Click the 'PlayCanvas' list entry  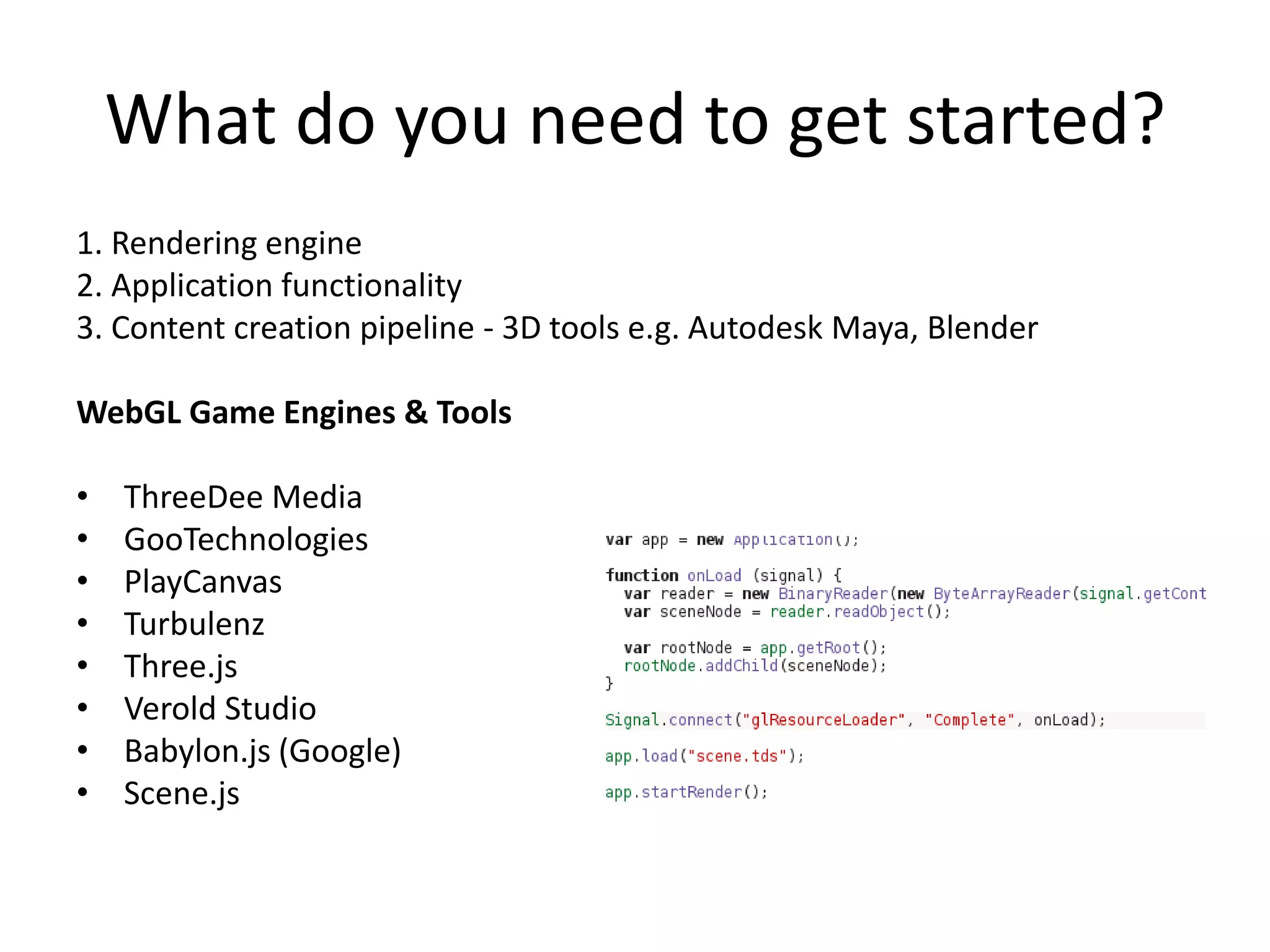pyautogui.click(x=203, y=582)
